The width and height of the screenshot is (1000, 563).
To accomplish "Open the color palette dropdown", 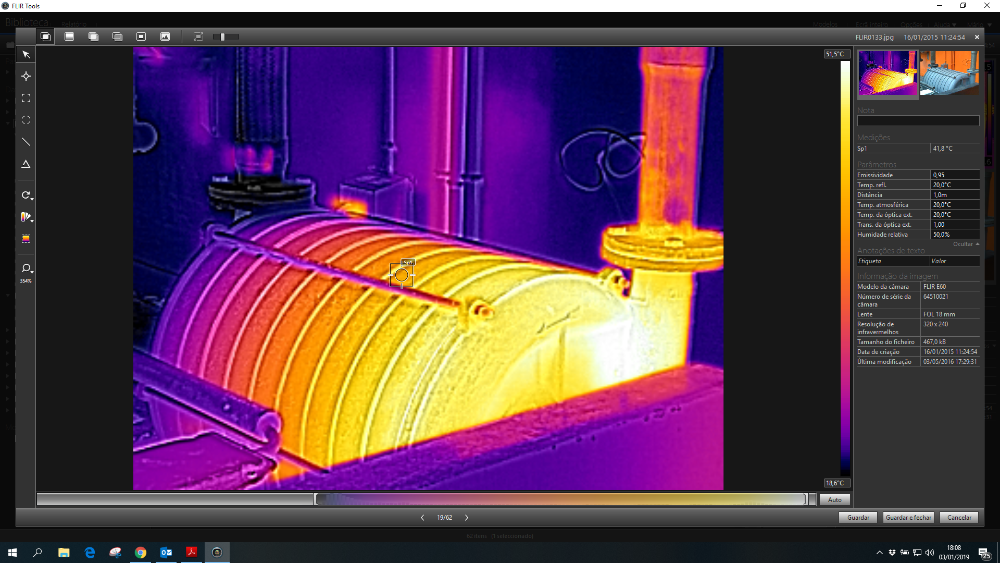I will [27, 217].
